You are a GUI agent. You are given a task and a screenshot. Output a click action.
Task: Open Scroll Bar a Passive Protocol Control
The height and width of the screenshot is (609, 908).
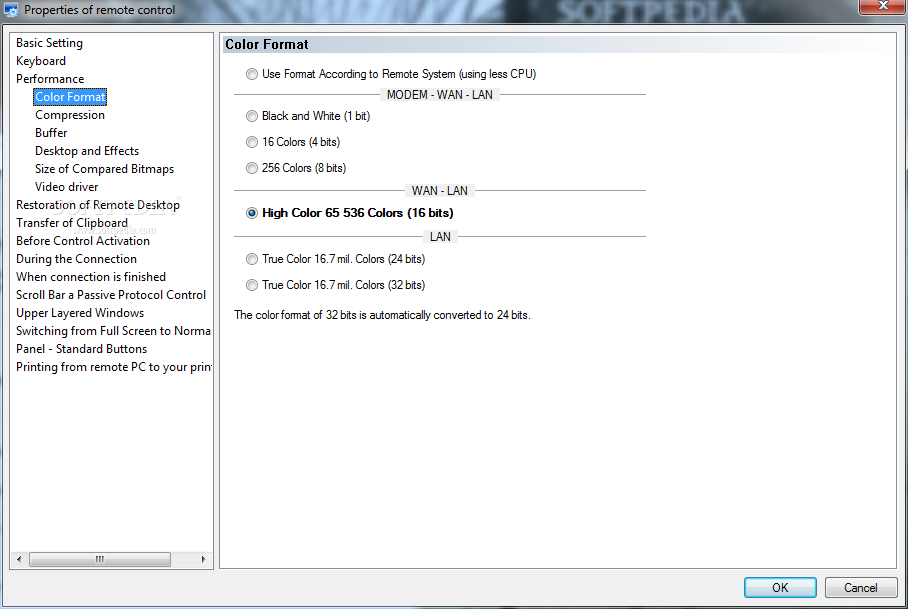pyautogui.click(x=111, y=294)
